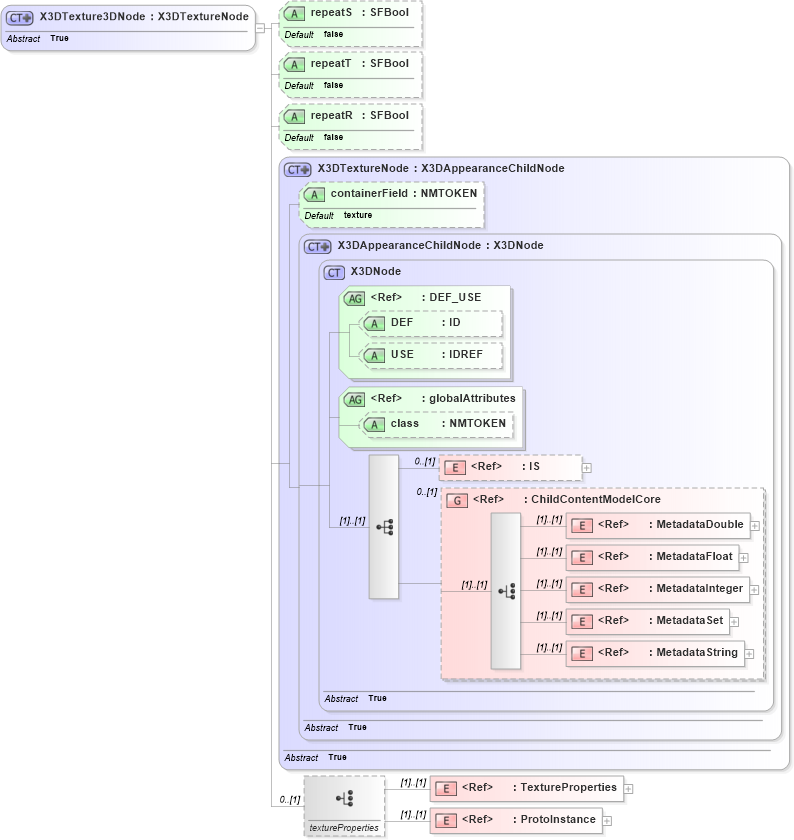Image resolution: width=794 pixels, height=840 pixels.
Task: Click the E icon of TextureProperties
Action: (x=446, y=789)
